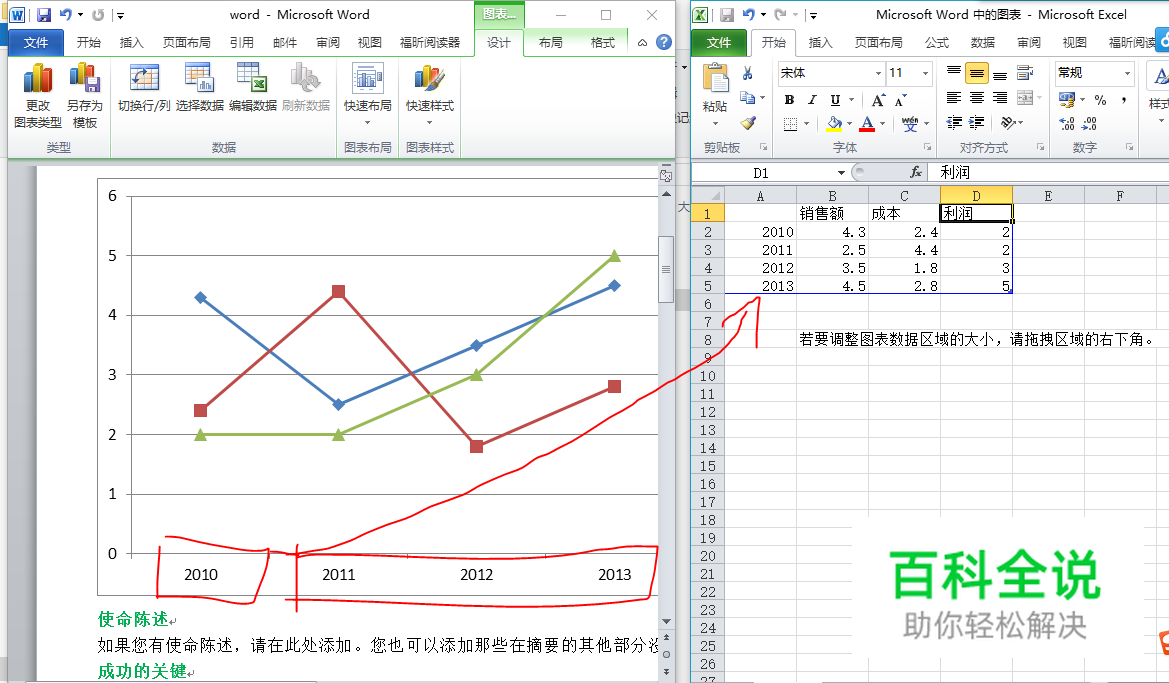
Task: Expand the paste options arrow below 粘贴
Action: (x=715, y=124)
